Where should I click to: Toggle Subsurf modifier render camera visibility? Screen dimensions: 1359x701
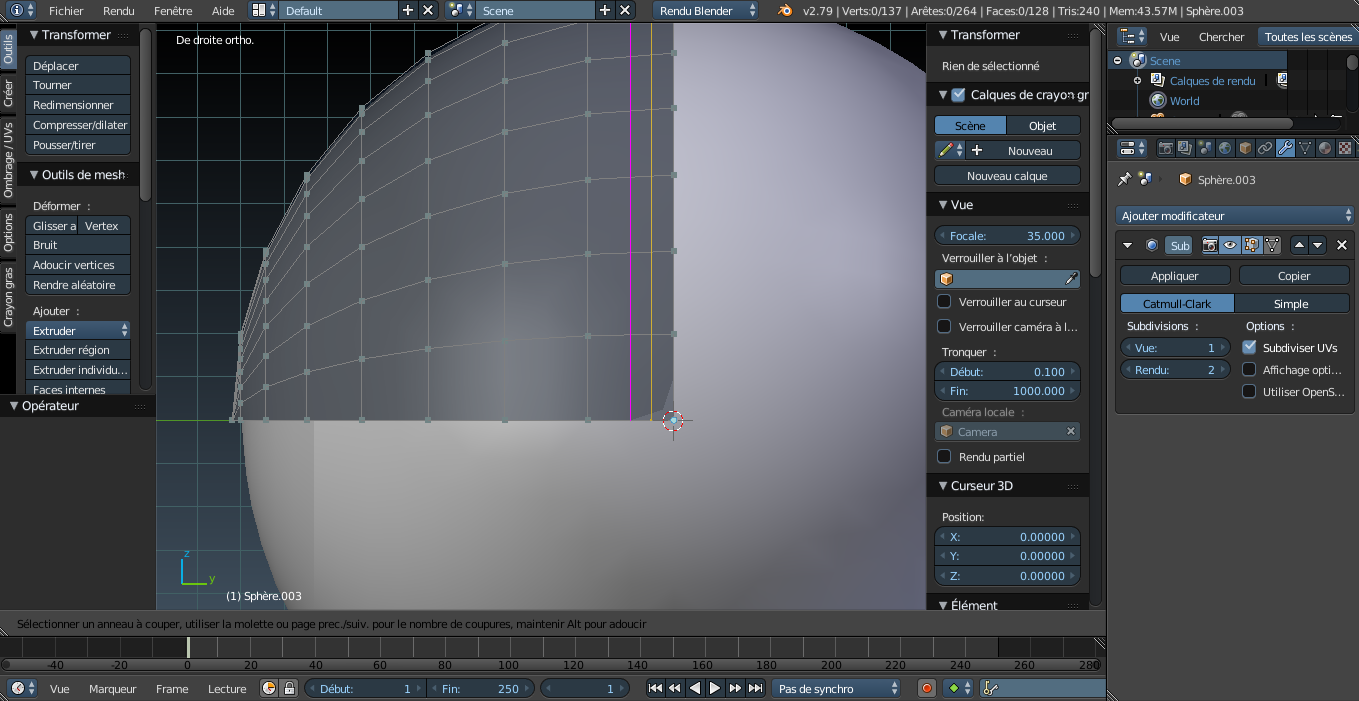1210,245
